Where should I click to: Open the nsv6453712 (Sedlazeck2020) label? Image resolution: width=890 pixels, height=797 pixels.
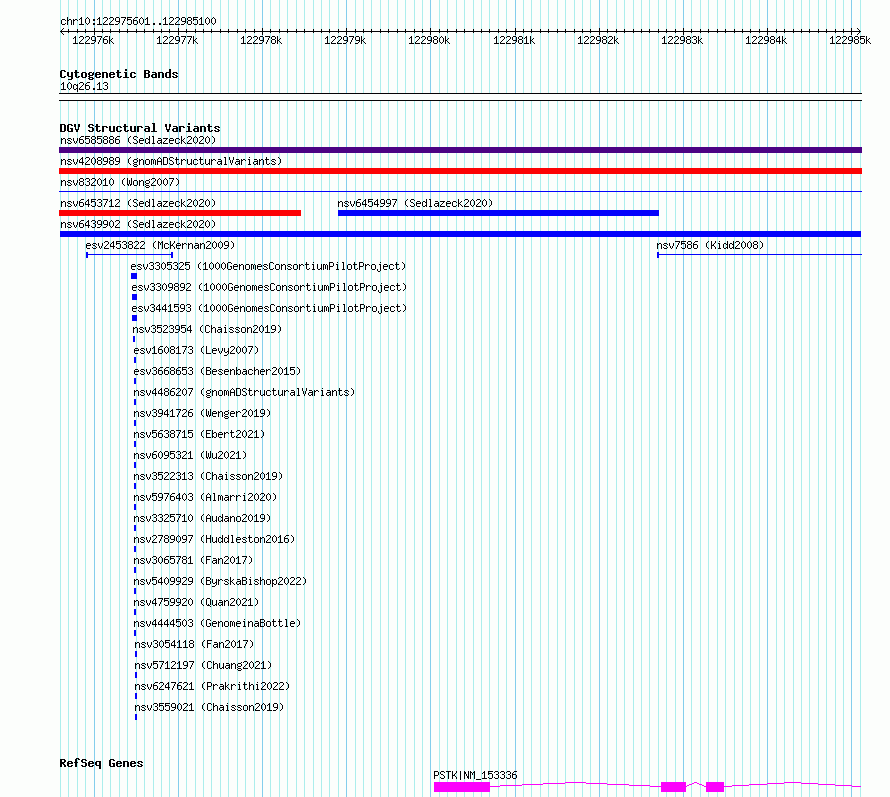[138, 203]
